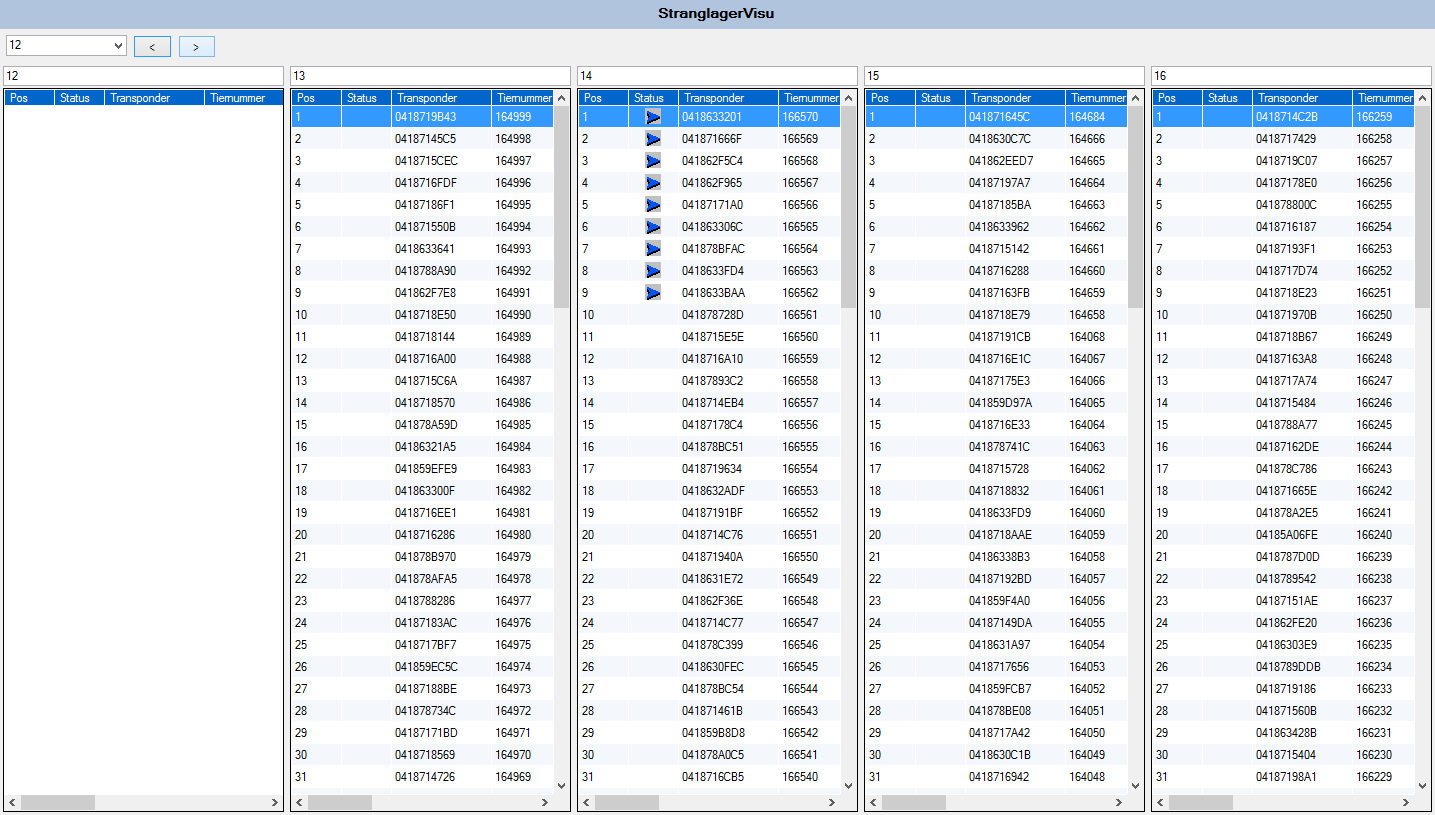Image resolution: width=1435 pixels, height=815 pixels.
Task: Select transponder 0418716A00 row
Action: 422,359
